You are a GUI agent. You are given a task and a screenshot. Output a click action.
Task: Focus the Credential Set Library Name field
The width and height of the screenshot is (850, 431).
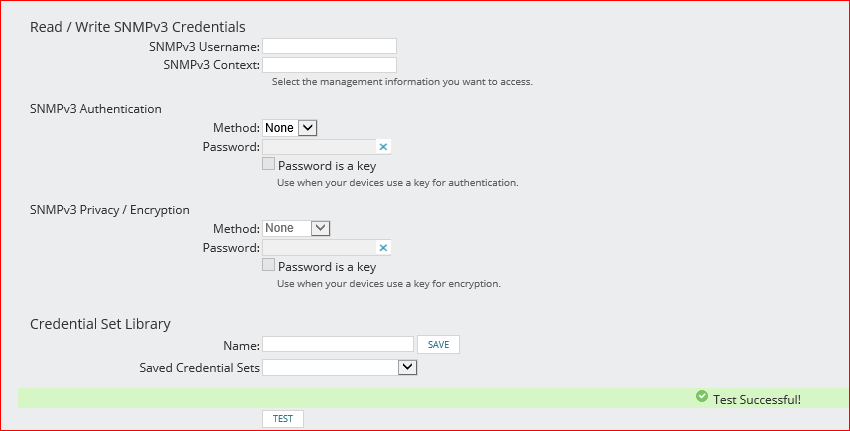click(x=337, y=344)
